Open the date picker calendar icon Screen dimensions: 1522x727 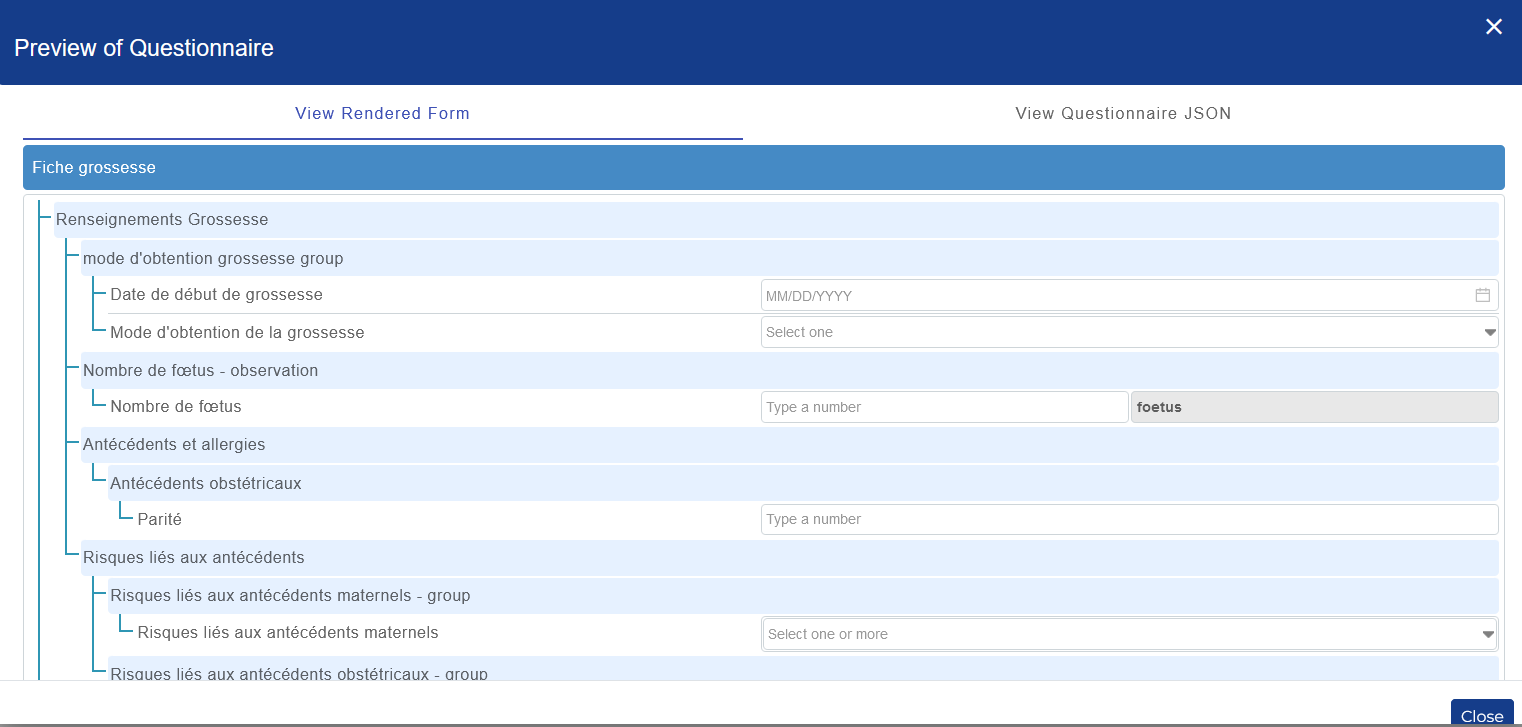coord(1483,294)
